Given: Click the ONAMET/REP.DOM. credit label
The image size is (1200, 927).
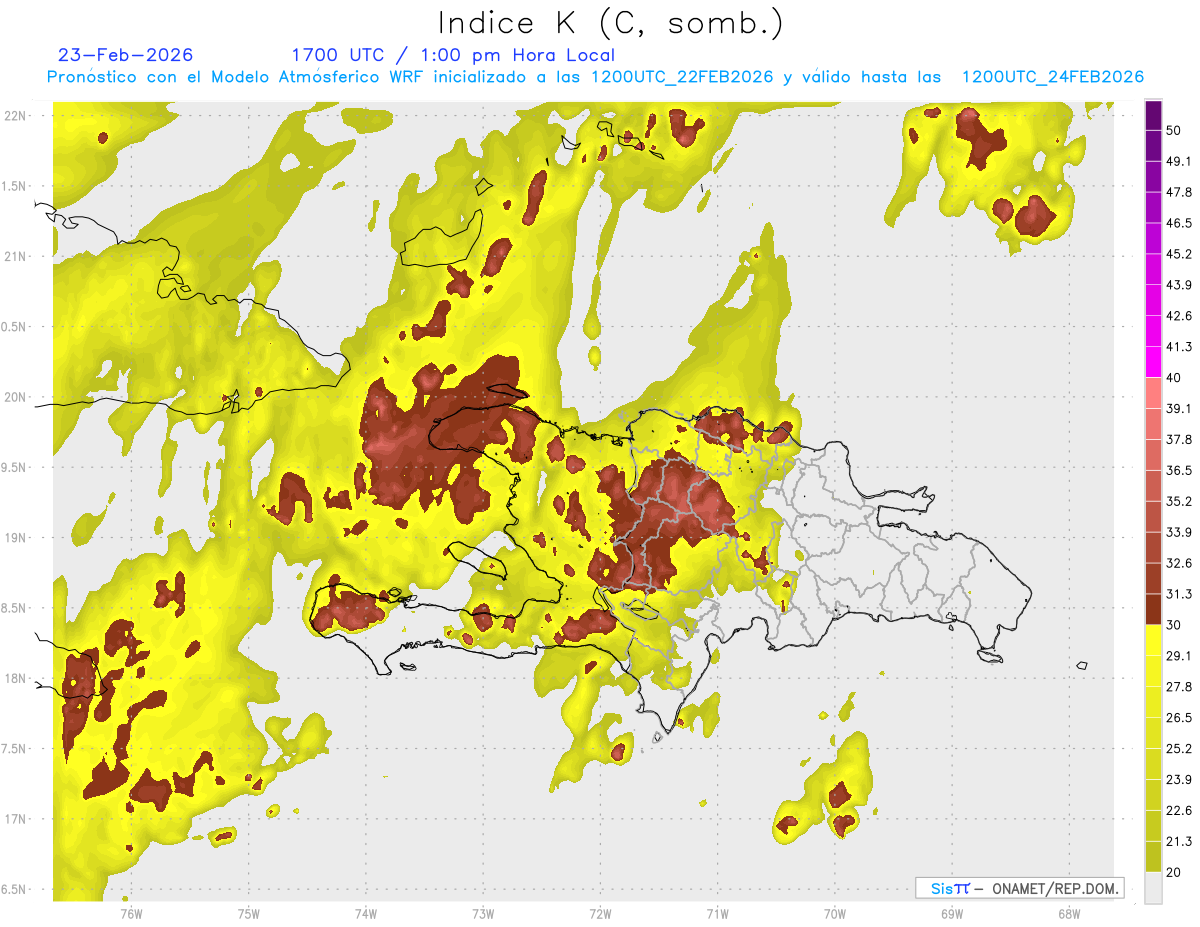Looking at the screenshot, I should (x=1053, y=888).
